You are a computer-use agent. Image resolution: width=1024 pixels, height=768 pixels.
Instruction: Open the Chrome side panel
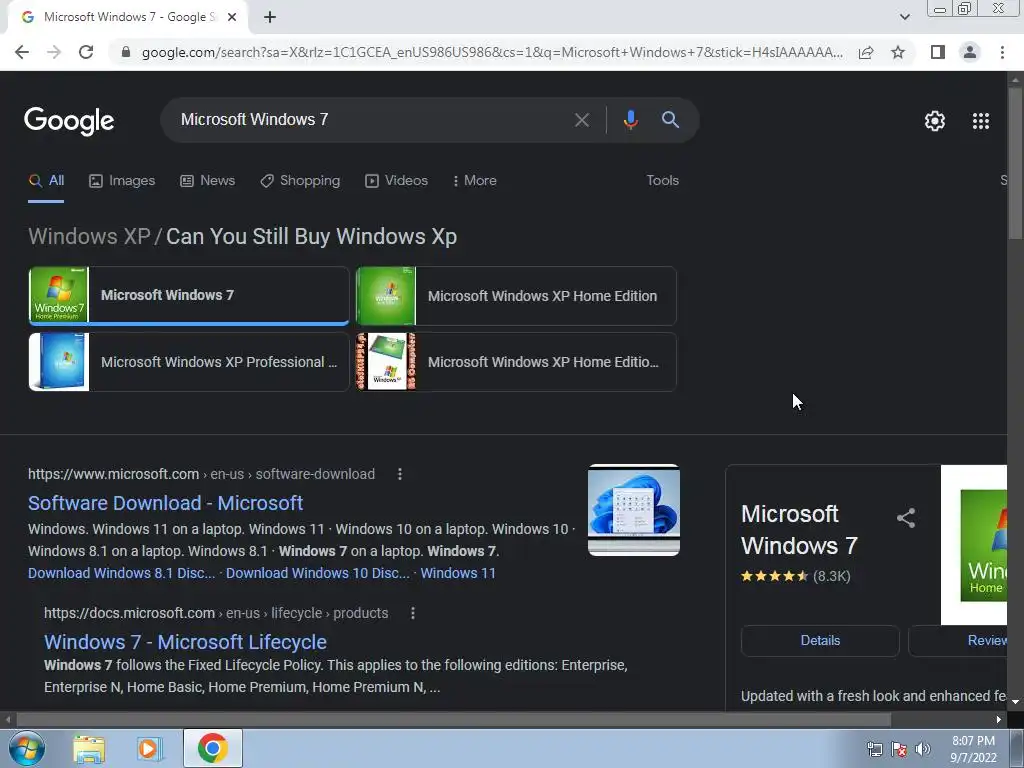[x=938, y=52]
